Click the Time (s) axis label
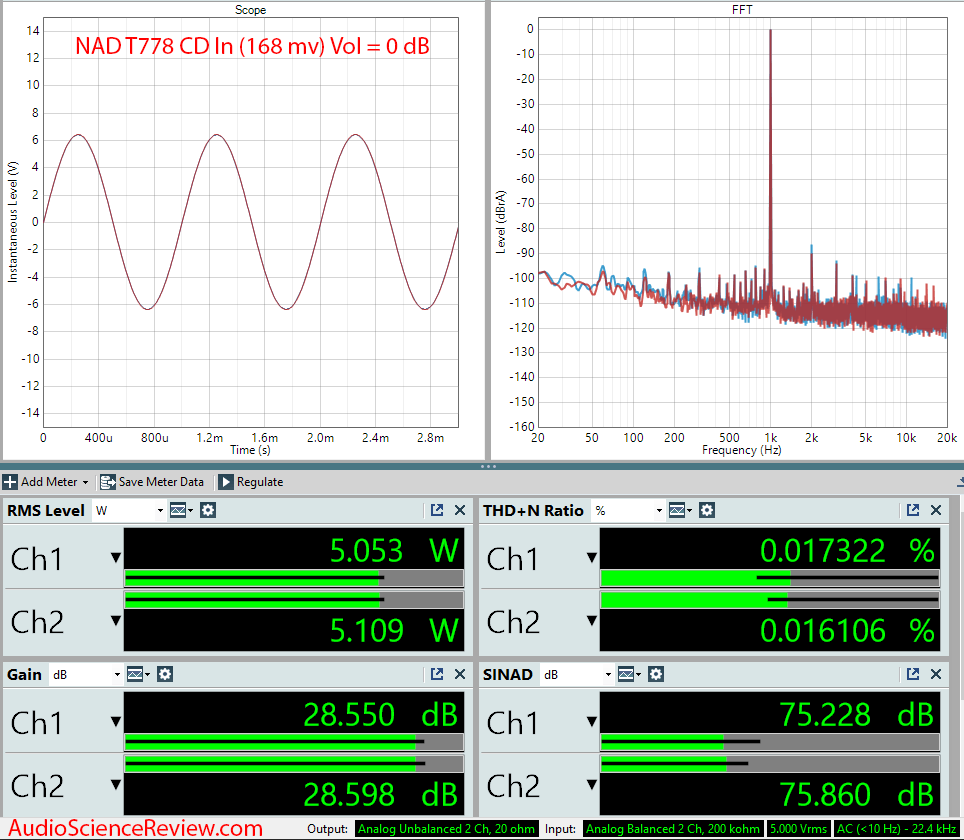Image resolution: width=964 pixels, height=840 pixels. pyautogui.click(x=250, y=450)
